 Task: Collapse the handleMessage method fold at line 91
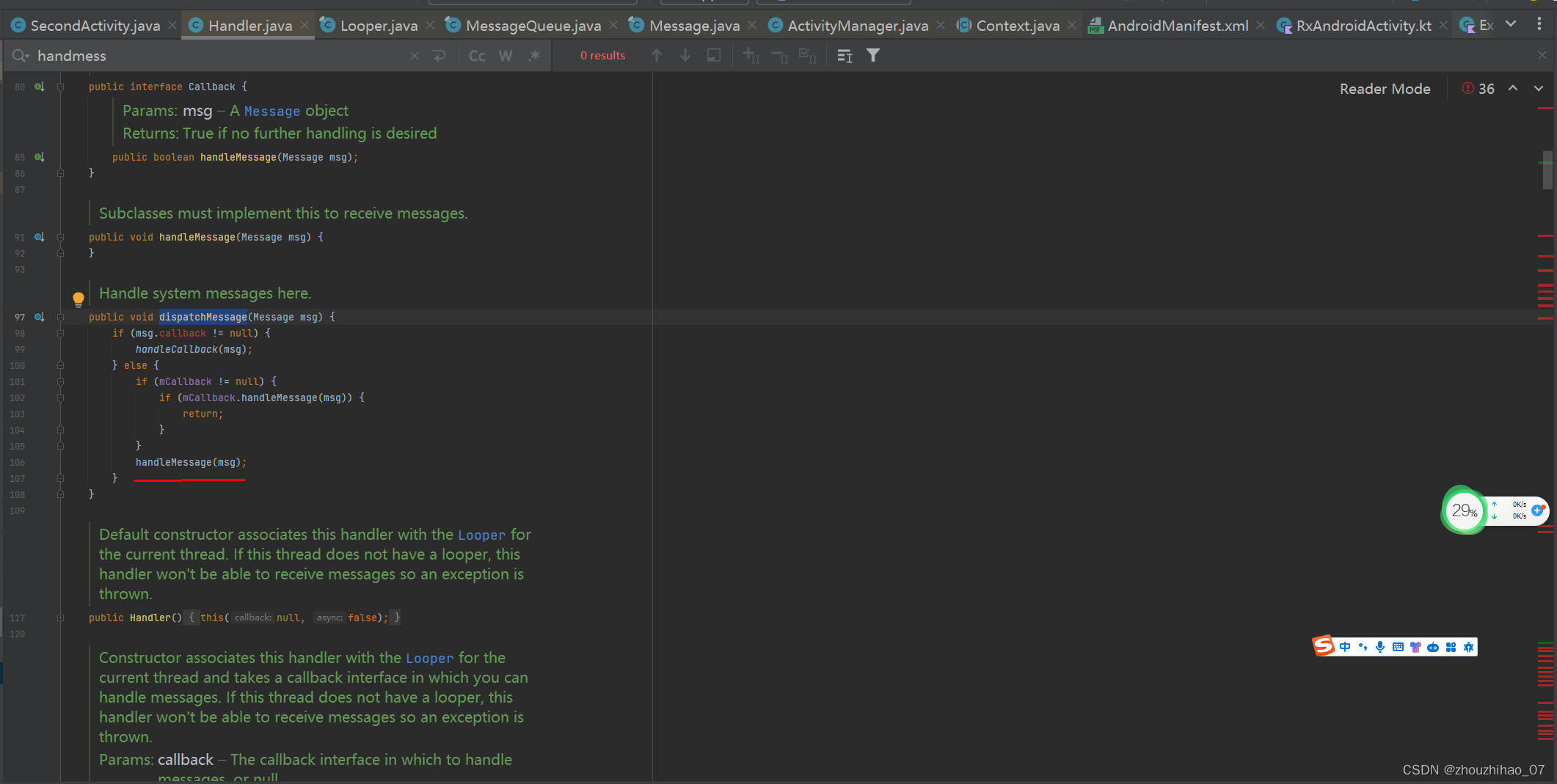click(60, 237)
